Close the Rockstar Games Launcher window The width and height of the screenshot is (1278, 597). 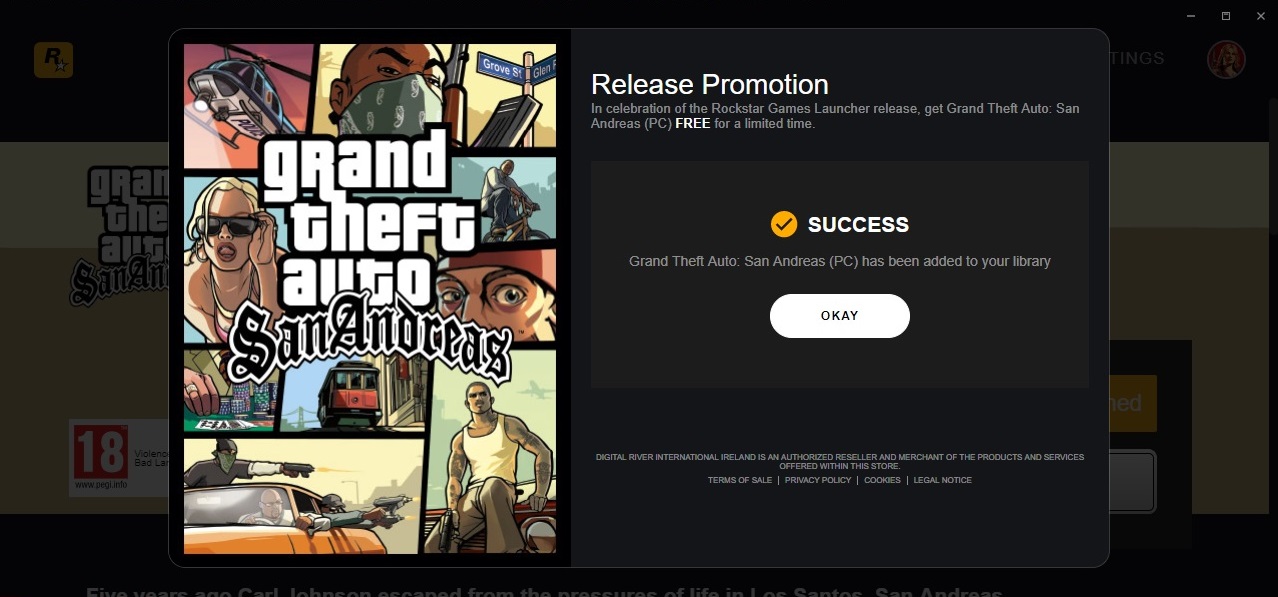pyautogui.click(x=1257, y=16)
